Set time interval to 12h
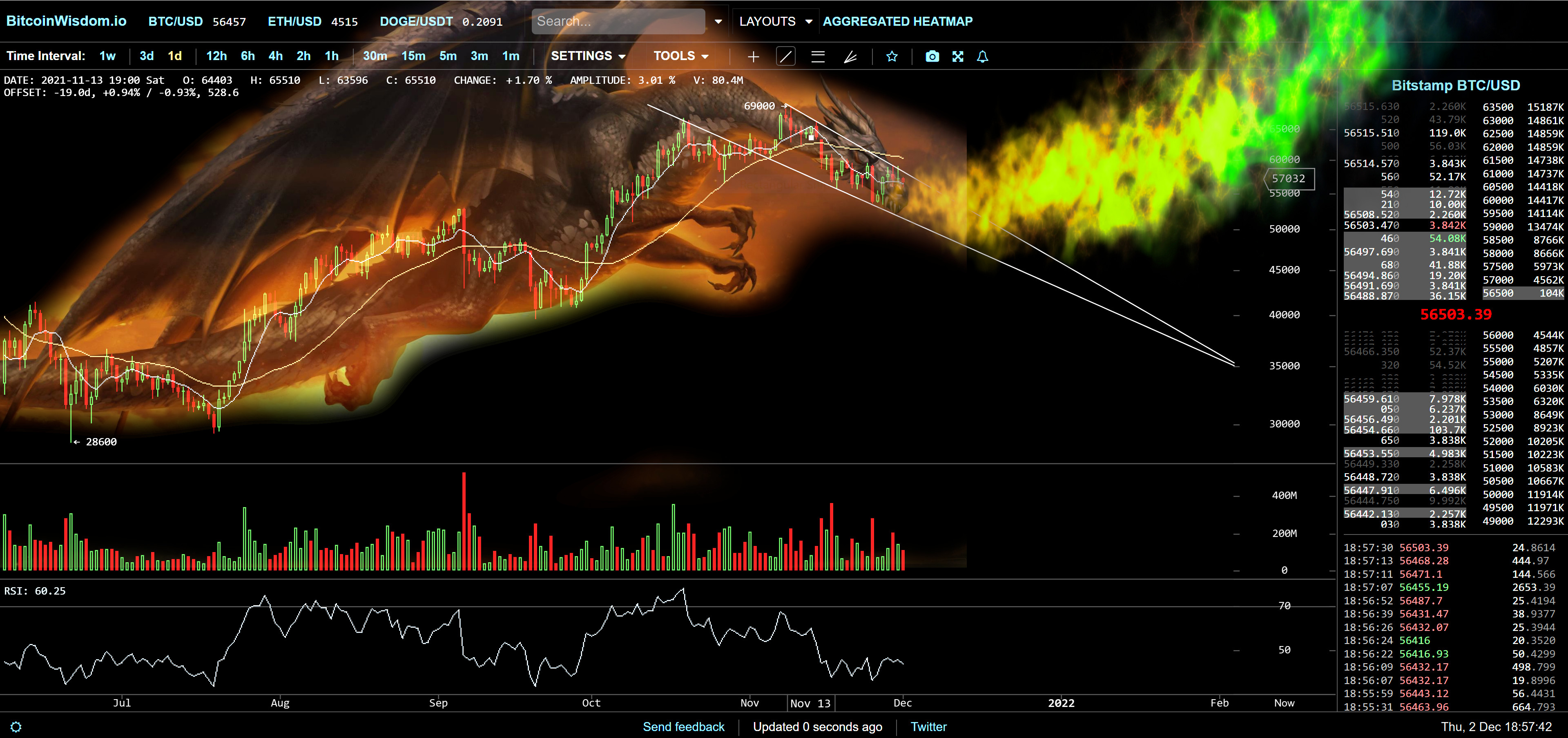Image resolution: width=1568 pixels, height=738 pixels. [x=216, y=56]
